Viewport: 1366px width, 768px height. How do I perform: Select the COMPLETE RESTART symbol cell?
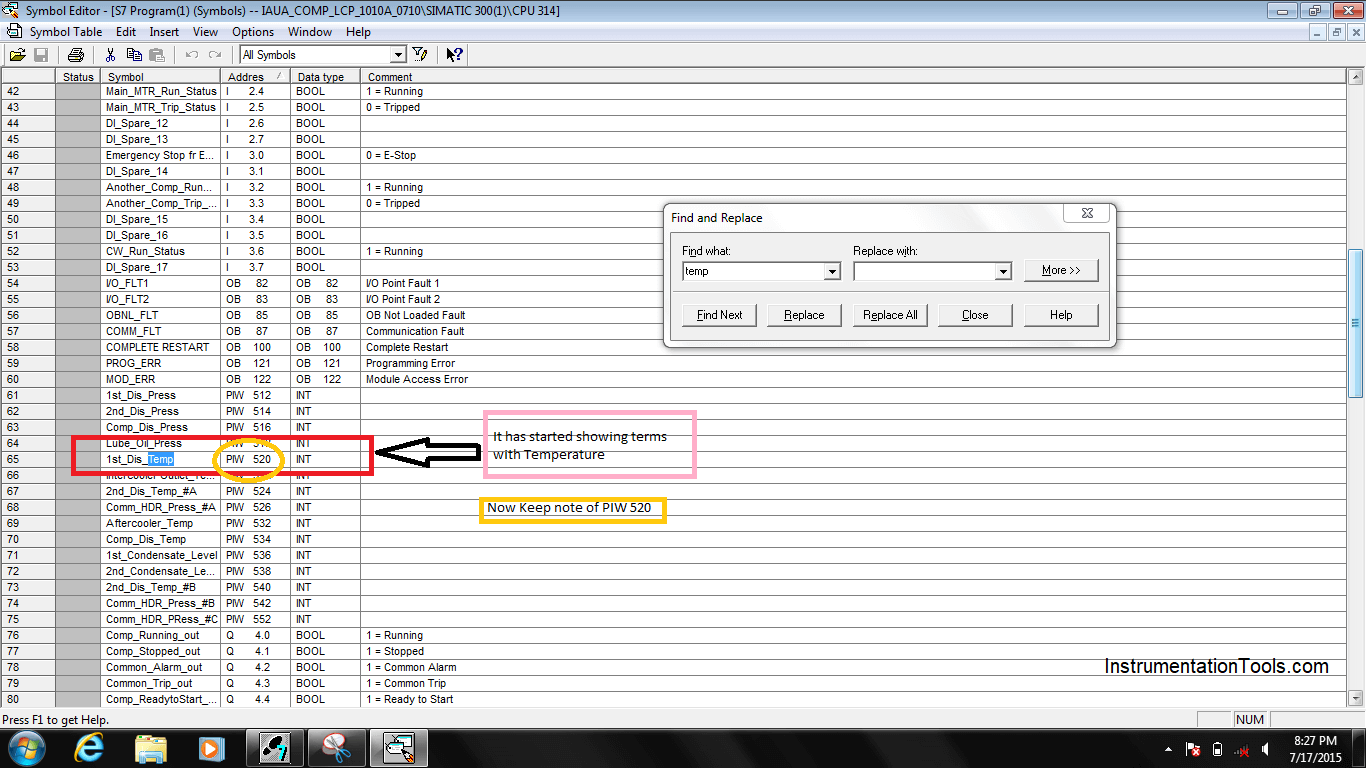[x=161, y=347]
